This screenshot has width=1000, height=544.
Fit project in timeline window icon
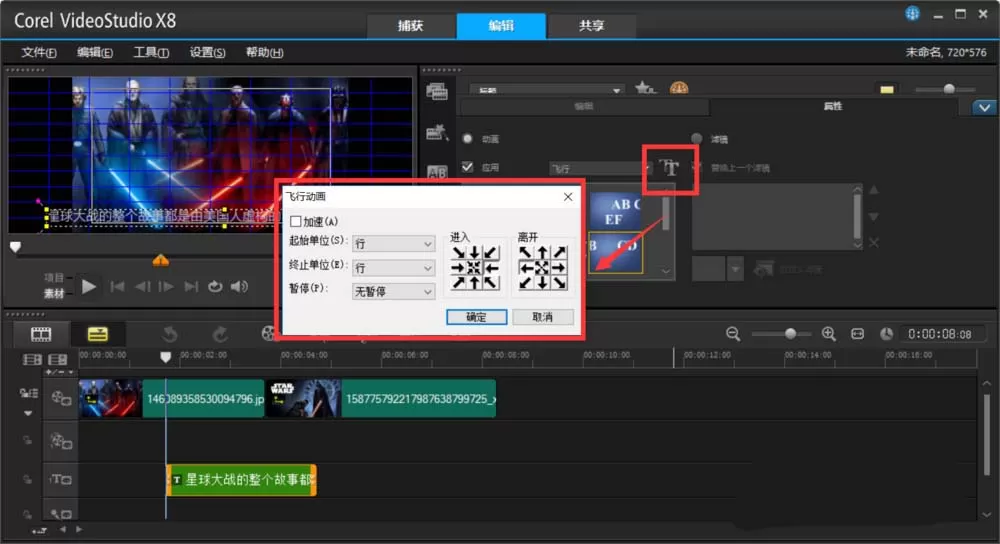858,334
